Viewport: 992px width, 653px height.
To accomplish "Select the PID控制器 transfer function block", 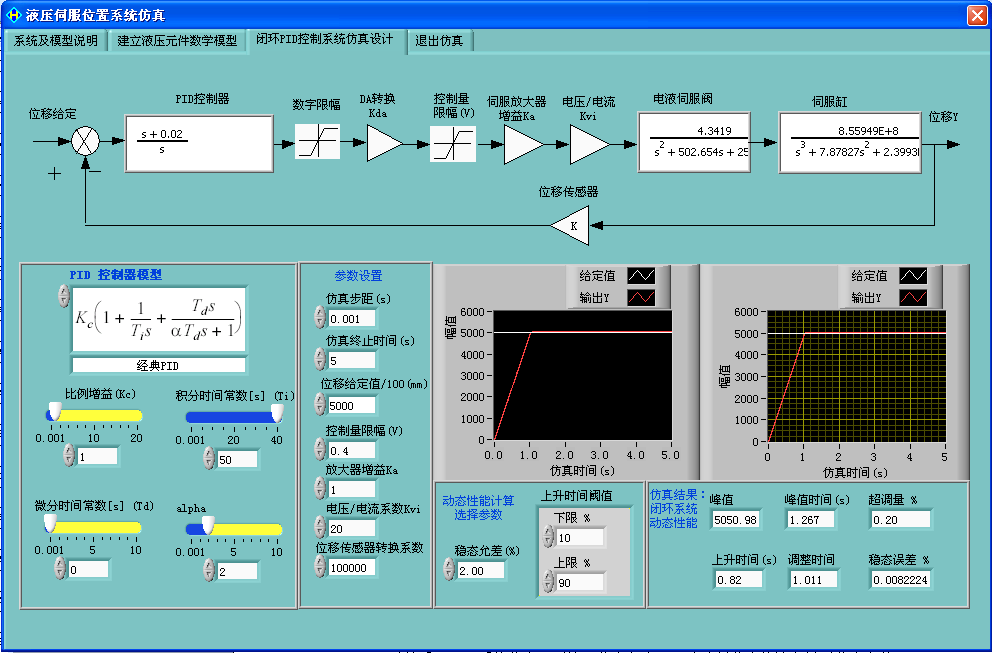I will 198,142.
